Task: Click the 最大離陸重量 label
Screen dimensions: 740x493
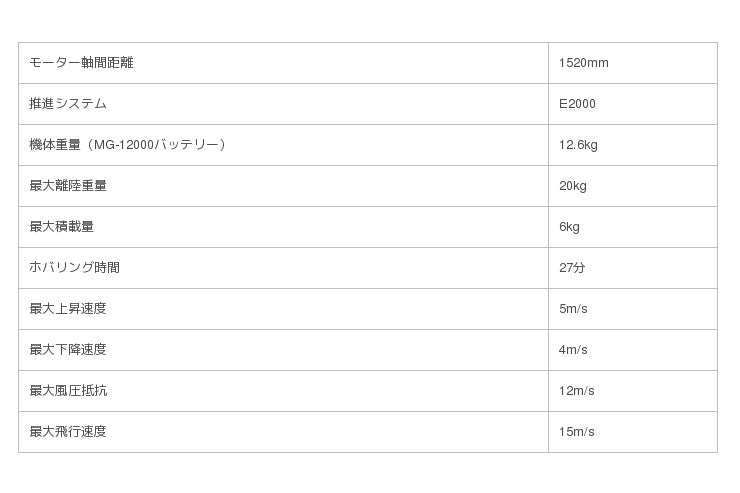Action: (x=68, y=186)
